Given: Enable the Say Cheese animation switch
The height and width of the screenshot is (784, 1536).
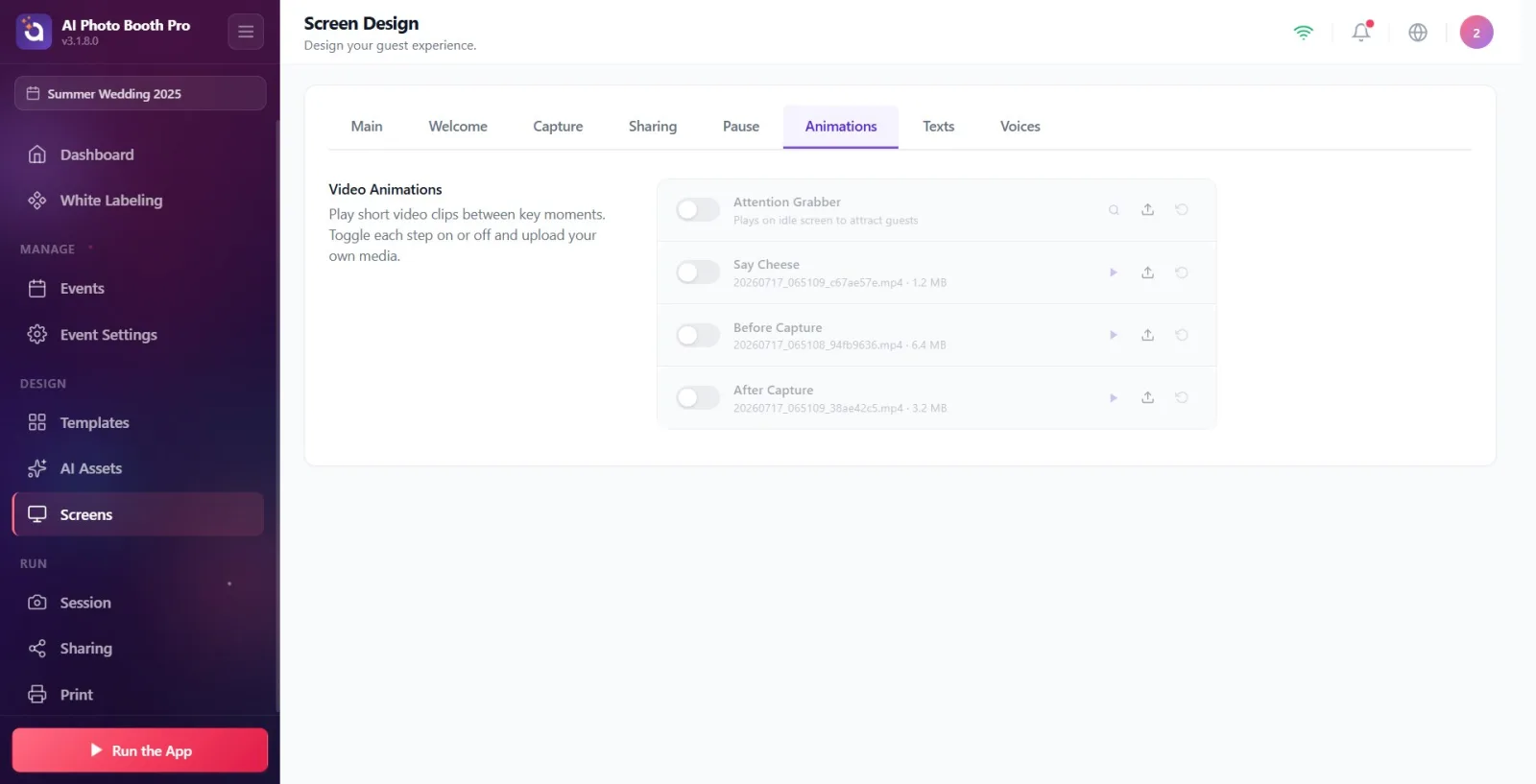Looking at the screenshot, I should [698, 273].
